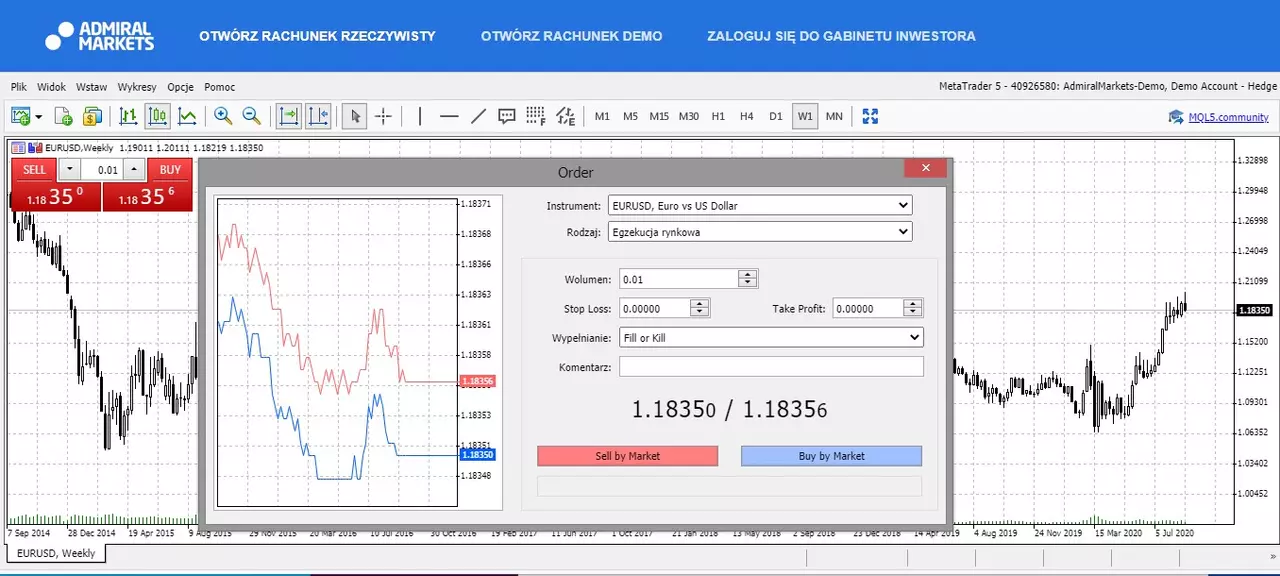Screen dimensions: 1280x576
Task: Set timeframe to M30
Action: [x=689, y=116]
